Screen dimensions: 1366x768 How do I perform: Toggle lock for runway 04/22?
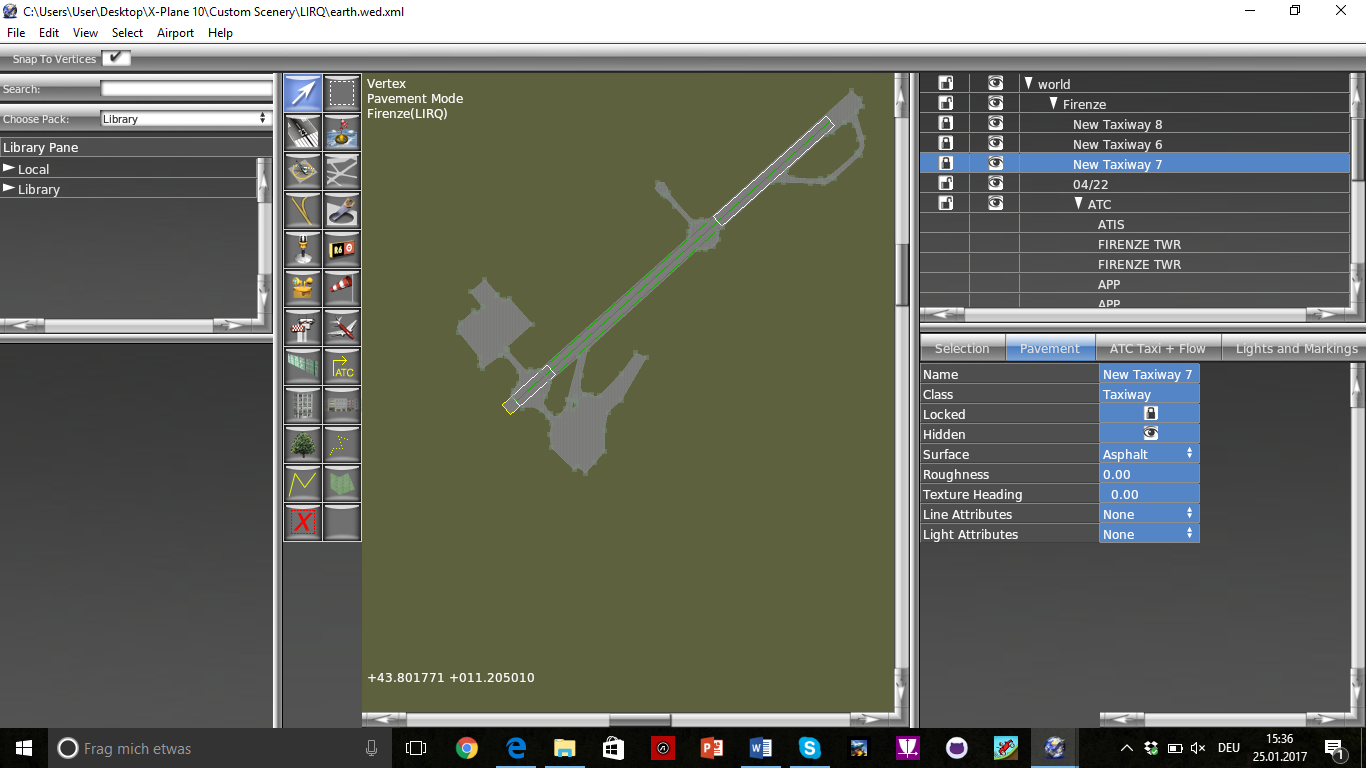pyautogui.click(x=945, y=183)
